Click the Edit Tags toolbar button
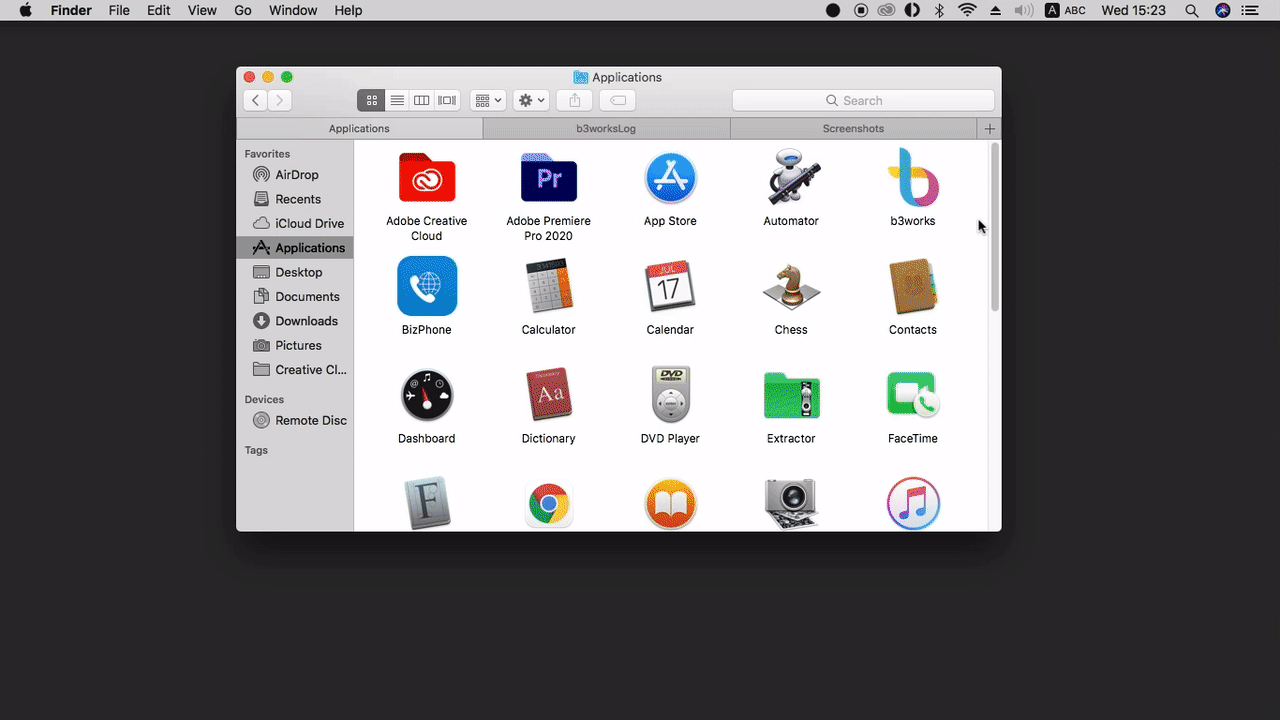This screenshot has height=720, width=1280. 618,100
